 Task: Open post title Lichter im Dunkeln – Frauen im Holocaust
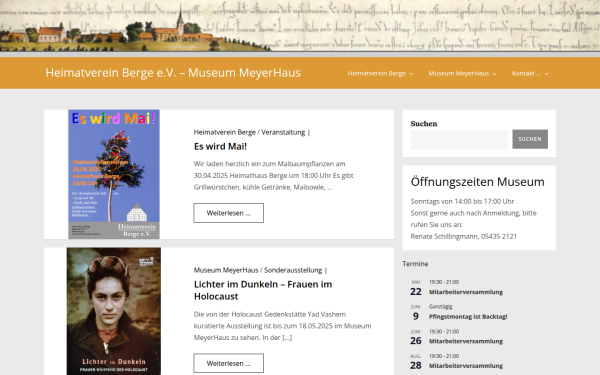[263, 290]
